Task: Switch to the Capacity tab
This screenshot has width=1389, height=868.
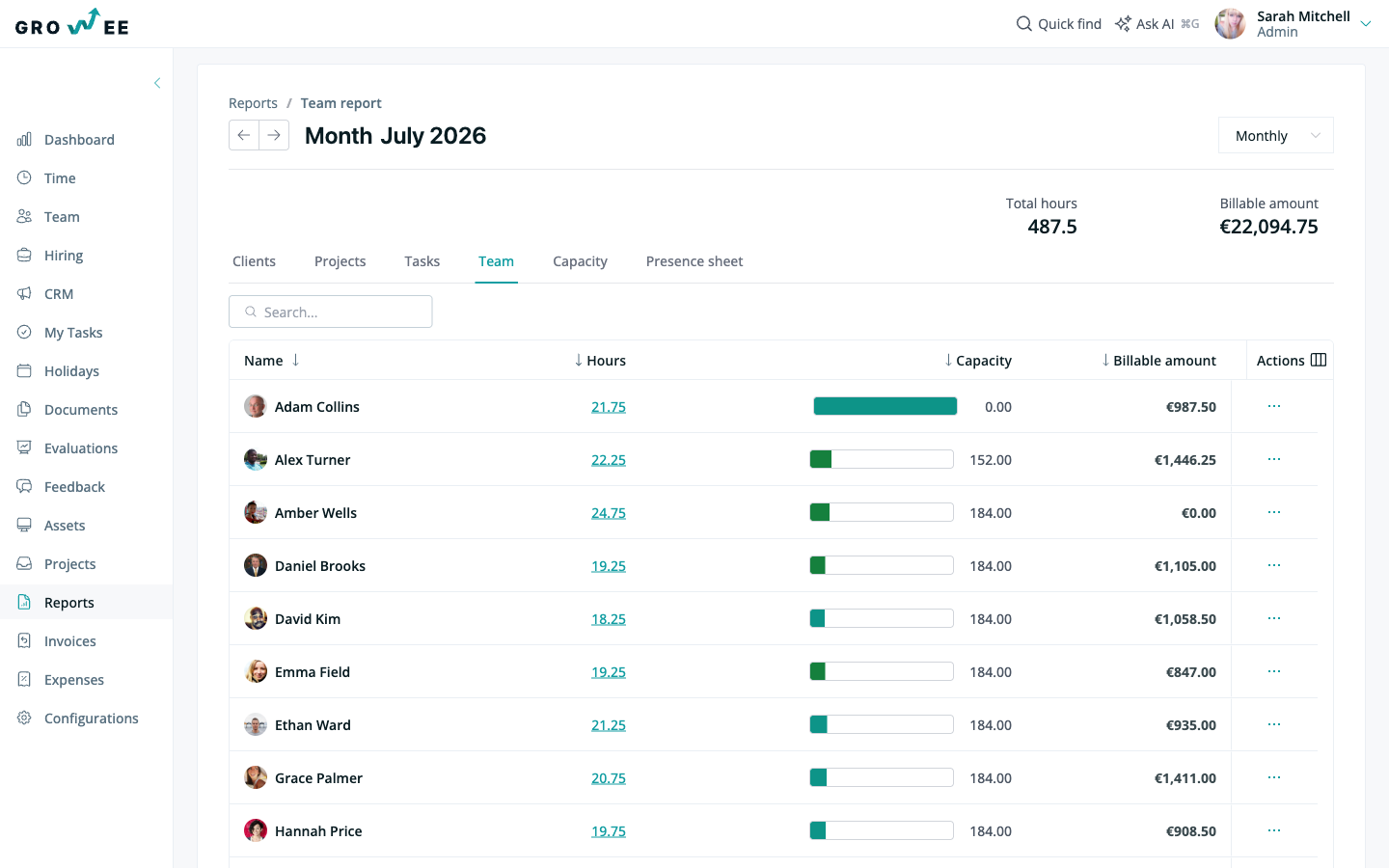Action: pyautogui.click(x=580, y=261)
